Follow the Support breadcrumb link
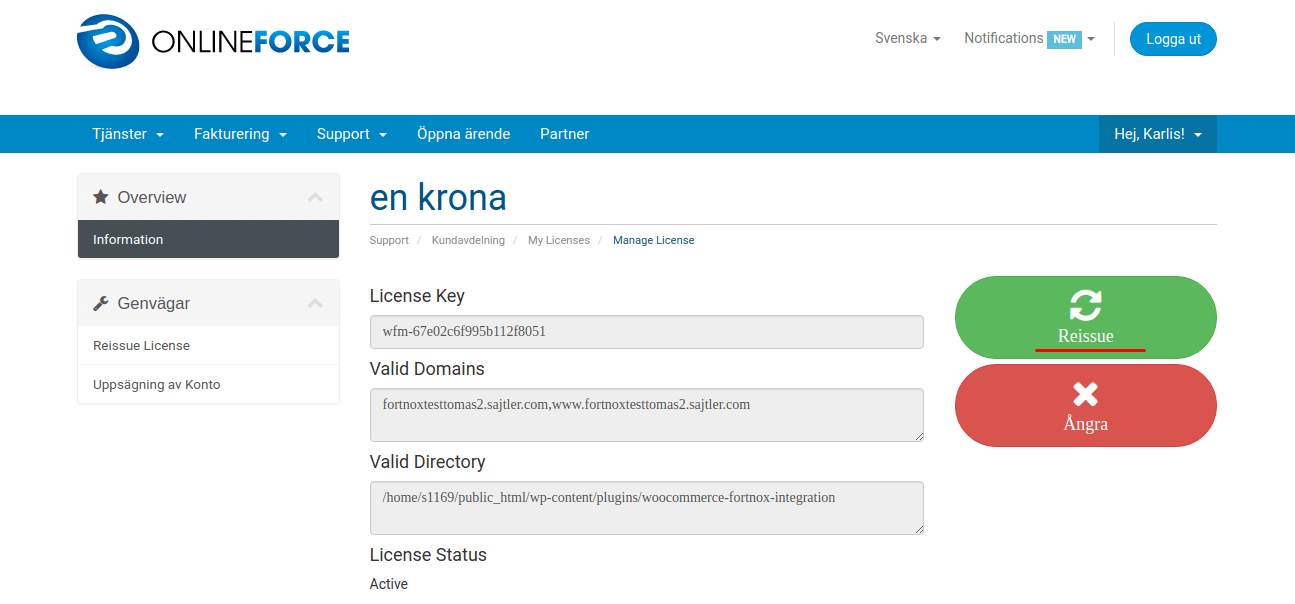 (389, 240)
